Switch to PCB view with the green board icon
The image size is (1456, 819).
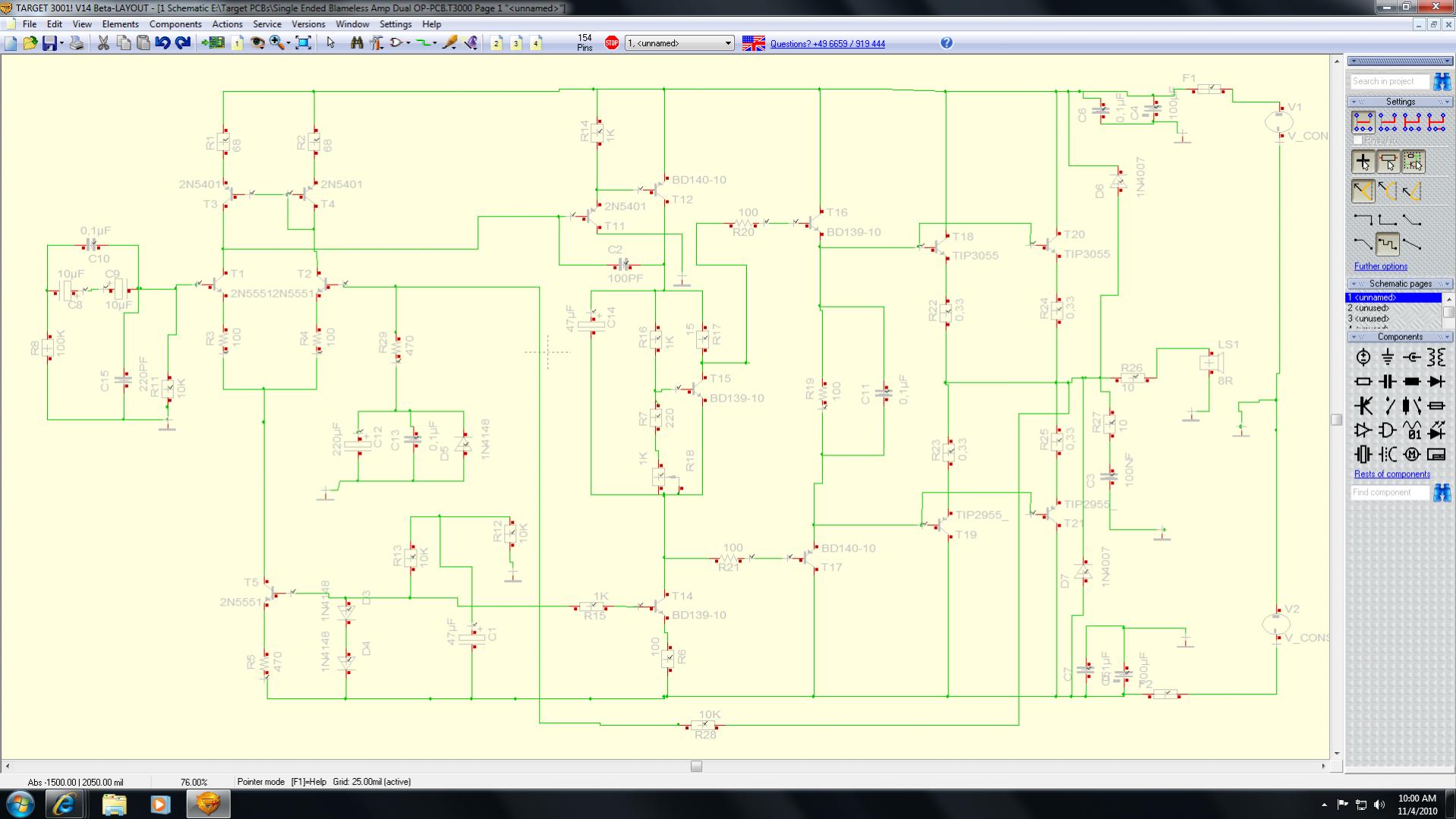pos(213,43)
